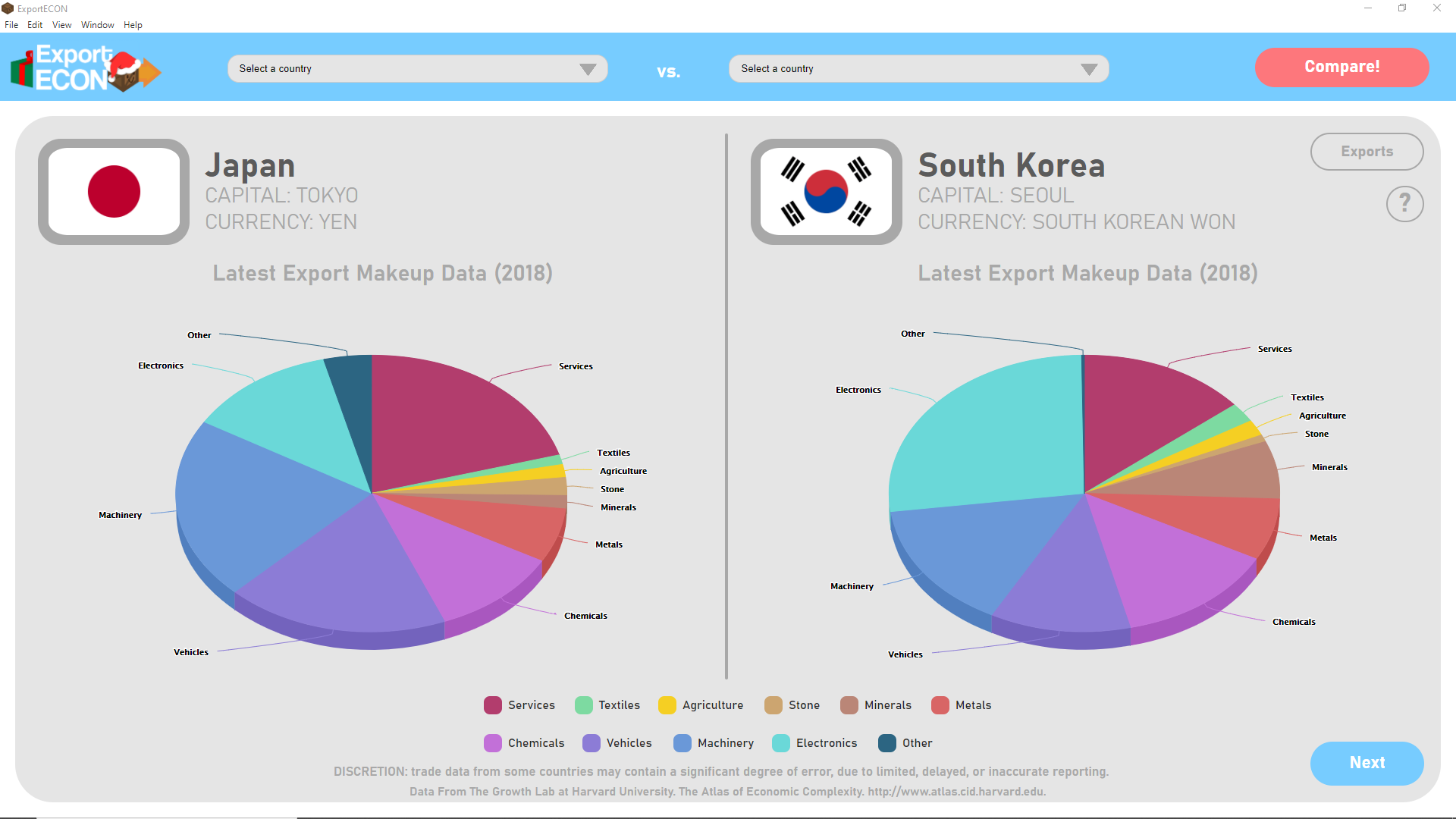Click the Next button
The image size is (1456, 819).
[x=1367, y=763]
